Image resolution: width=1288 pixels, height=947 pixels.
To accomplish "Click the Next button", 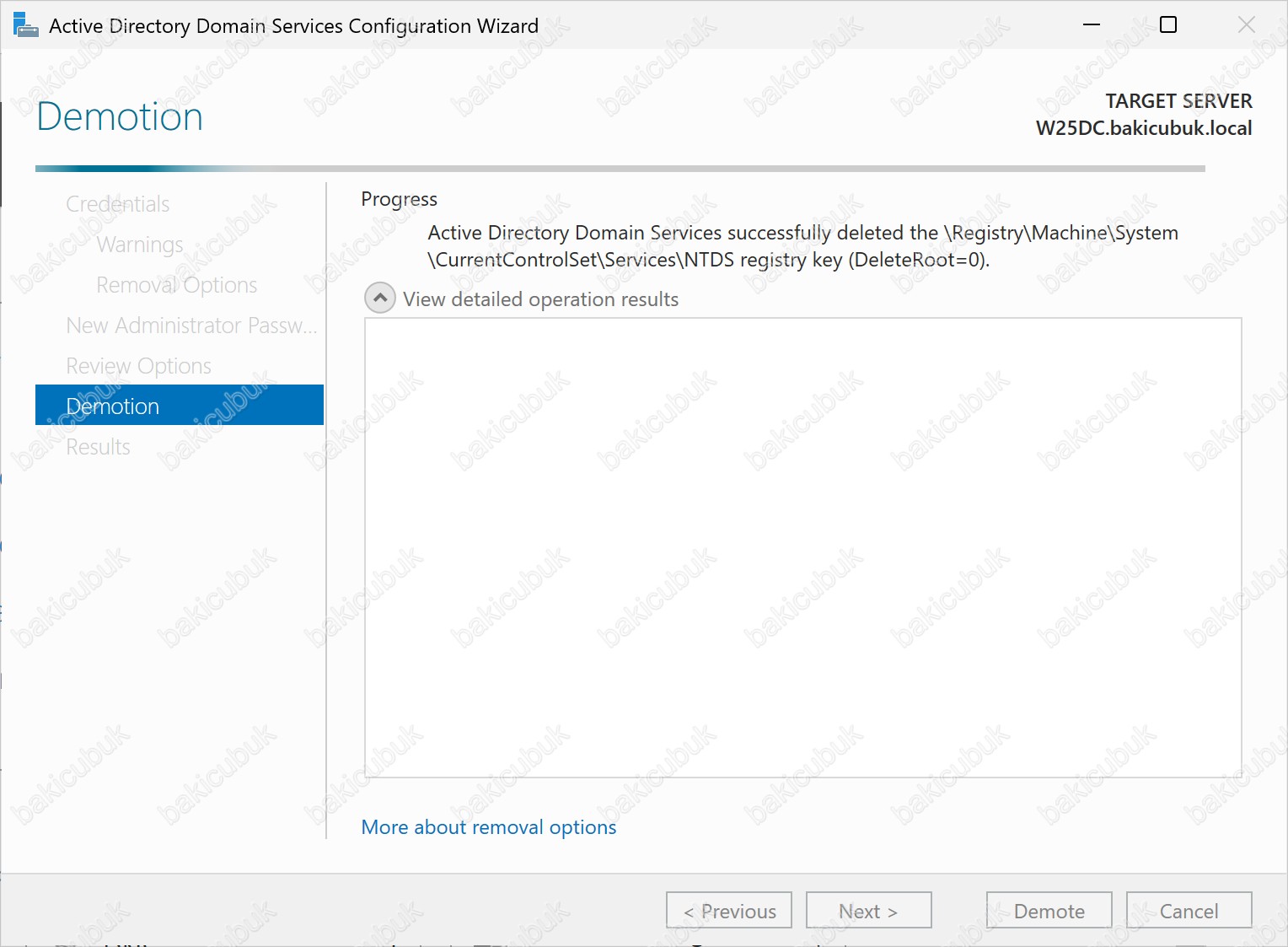I will tap(869, 910).
